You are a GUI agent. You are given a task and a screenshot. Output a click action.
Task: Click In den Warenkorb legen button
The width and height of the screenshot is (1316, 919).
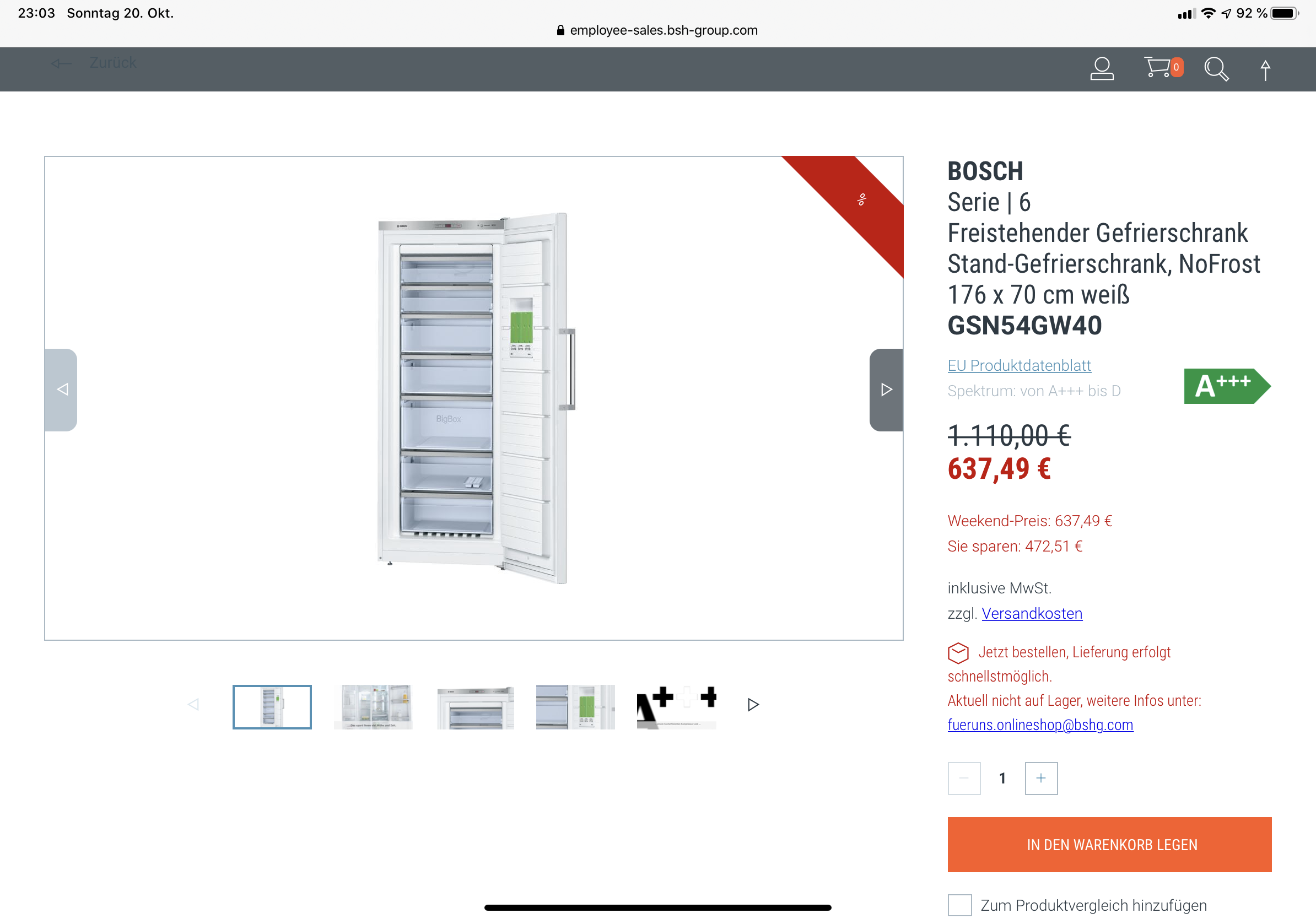coord(1109,845)
